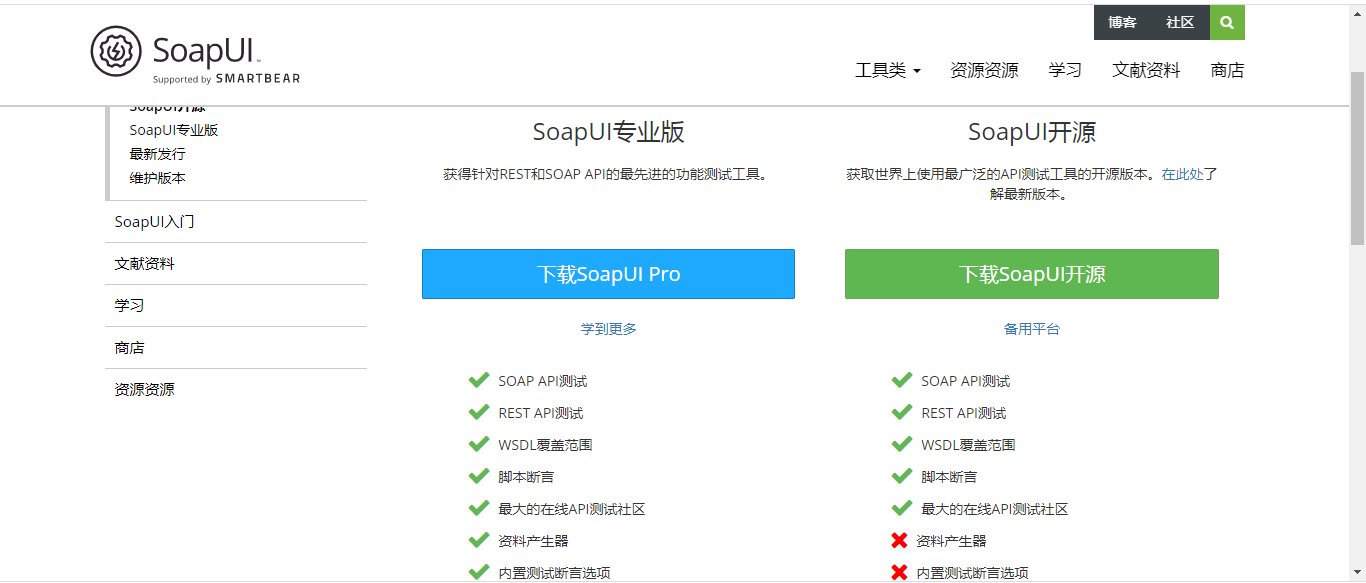Image resolution: width=1366 pixels, height=583 pixels.
Task: Click the Pro column text 资料产生器
Action: 533,541
